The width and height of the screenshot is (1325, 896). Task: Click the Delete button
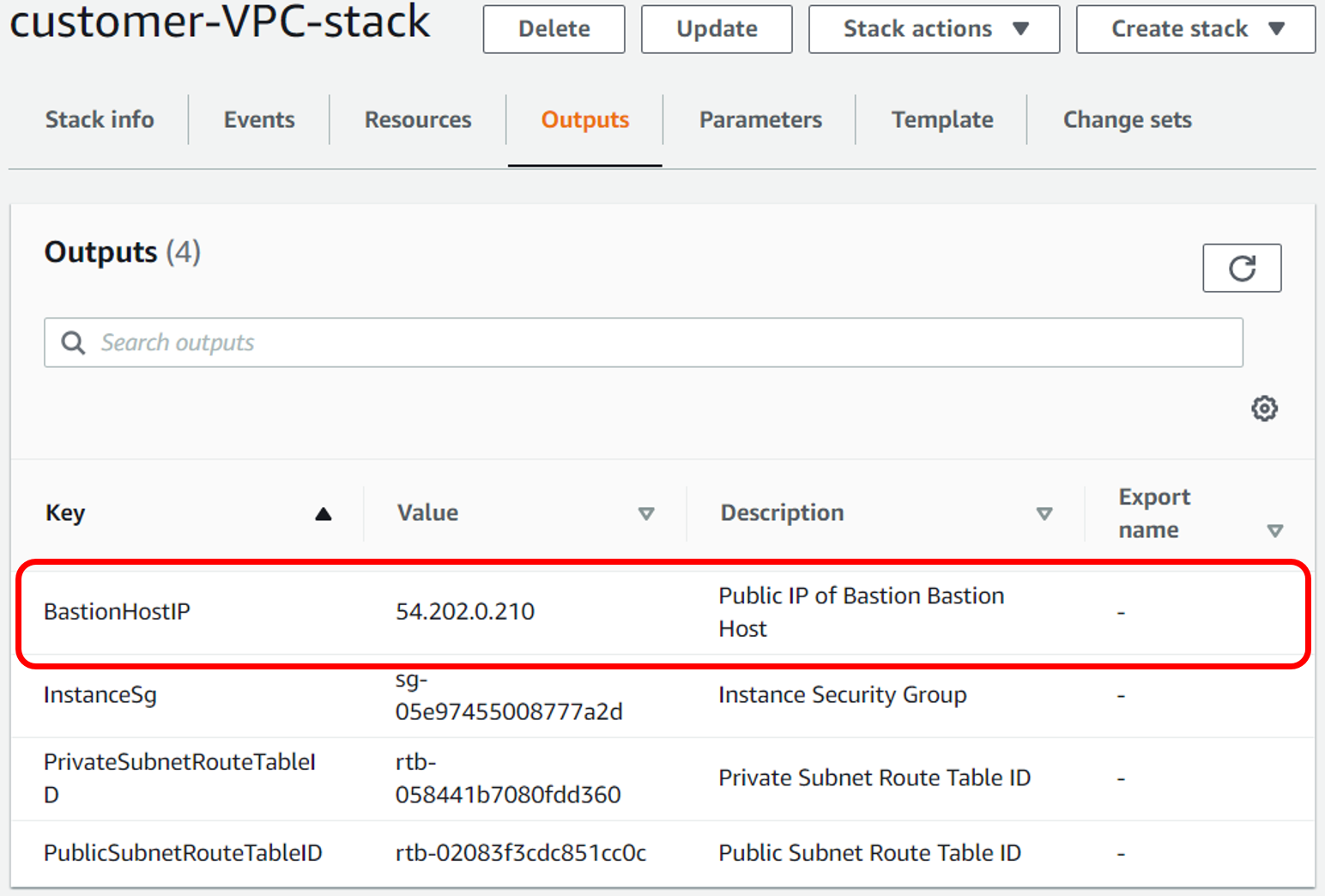coord(554,28)
